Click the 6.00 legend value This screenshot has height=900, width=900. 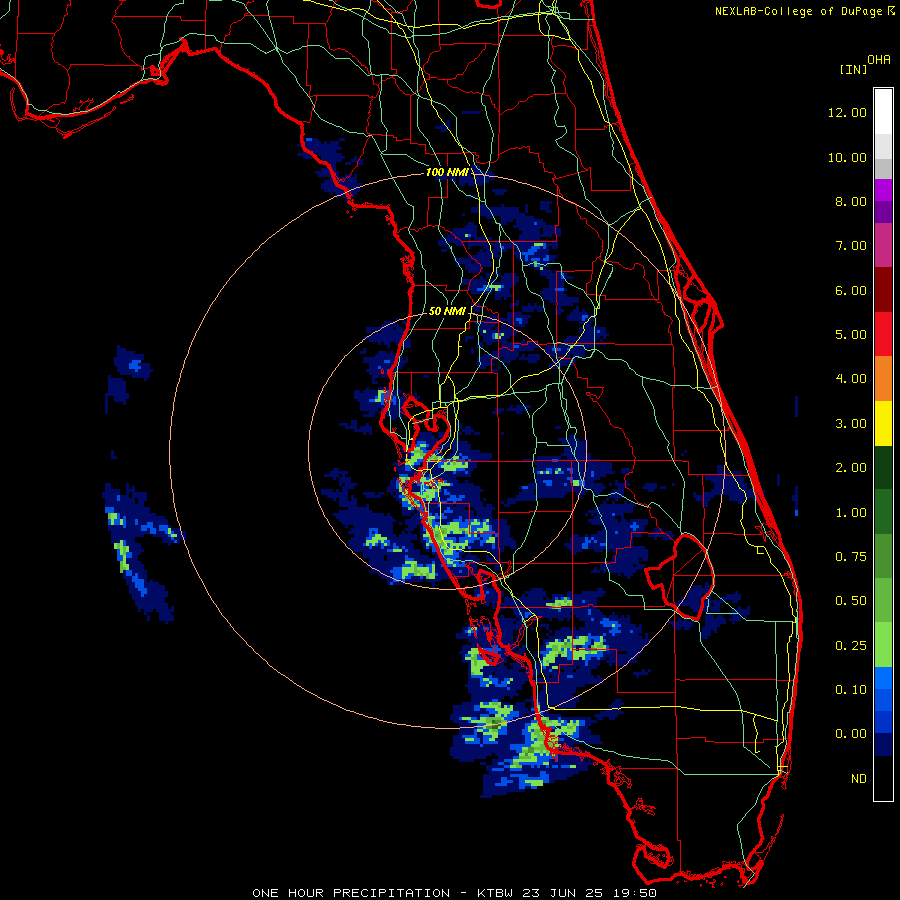851,290
